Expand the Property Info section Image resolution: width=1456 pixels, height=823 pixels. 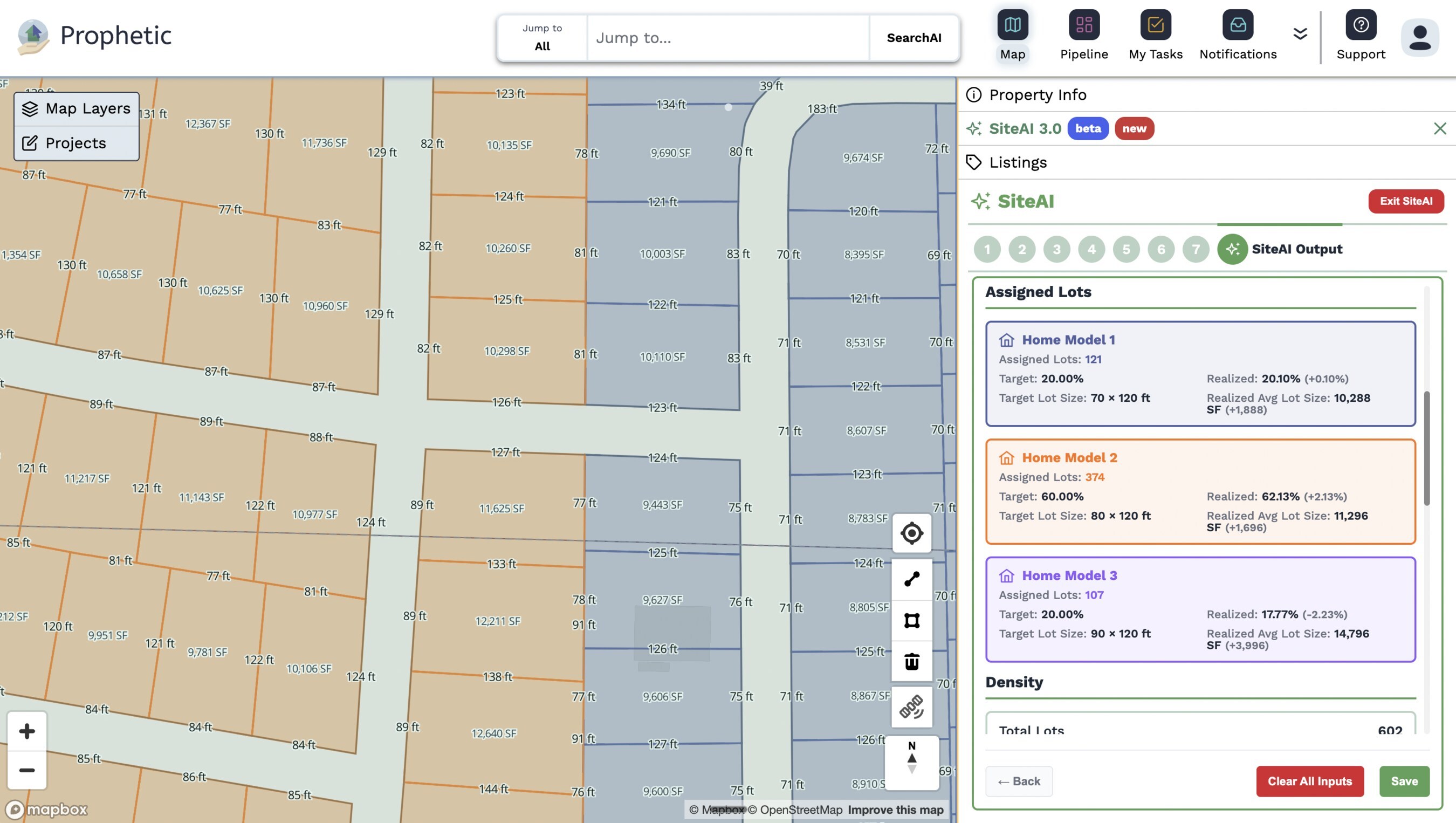pyautogui.click(x=1206, y=94)
